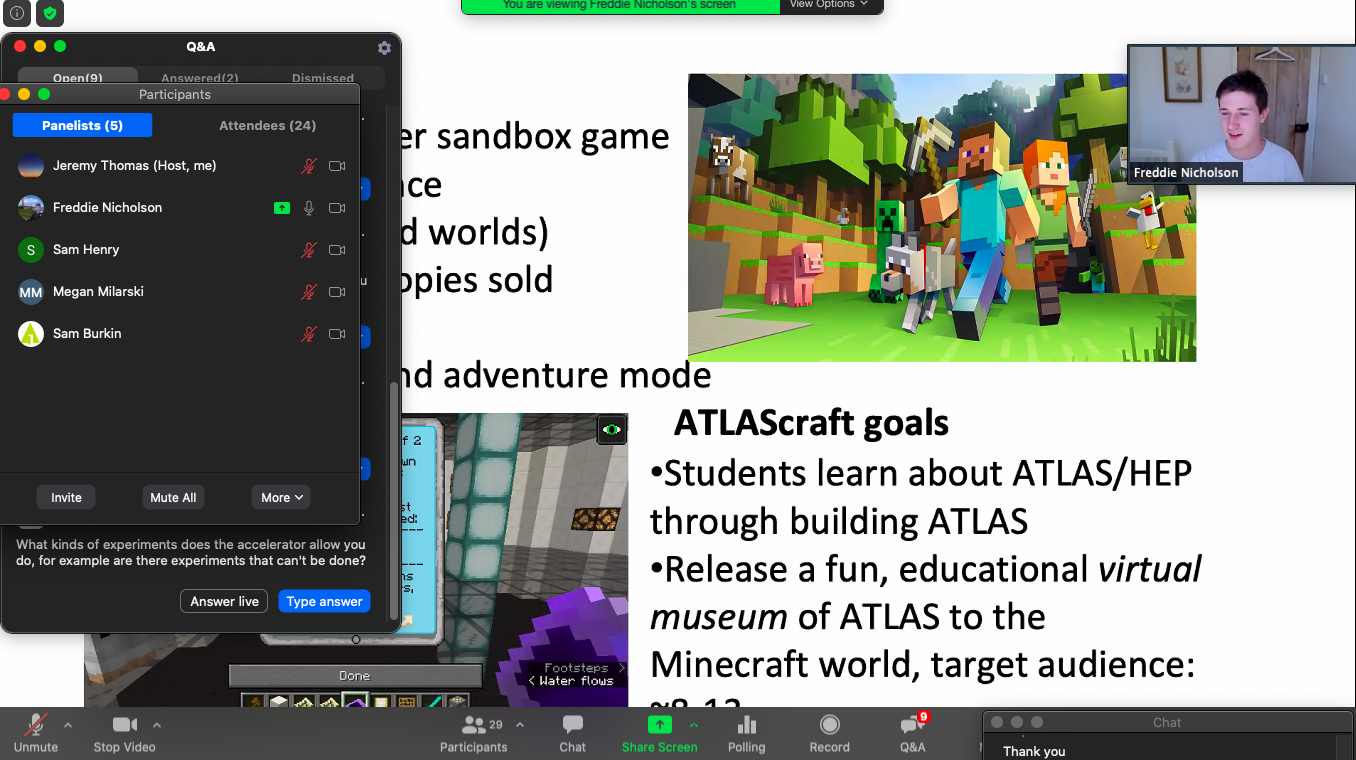
Task: Select Sam Burkin in panelists list
Action: tap(180, 334)
